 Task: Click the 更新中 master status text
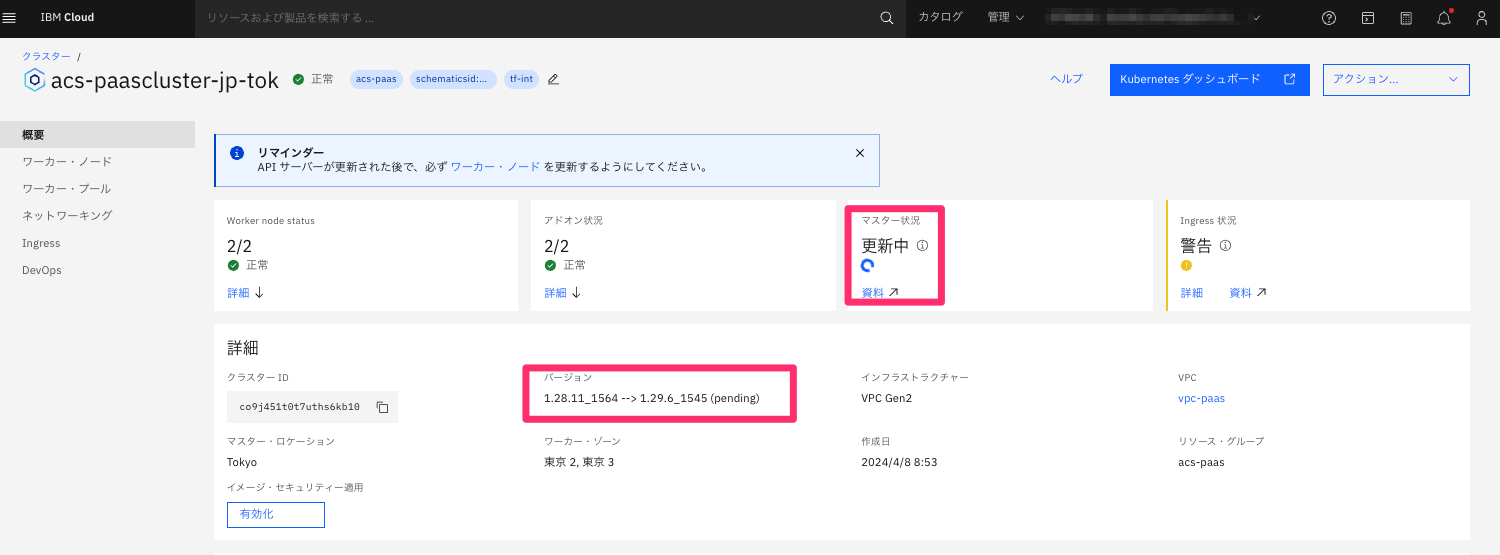coord(886,245)
